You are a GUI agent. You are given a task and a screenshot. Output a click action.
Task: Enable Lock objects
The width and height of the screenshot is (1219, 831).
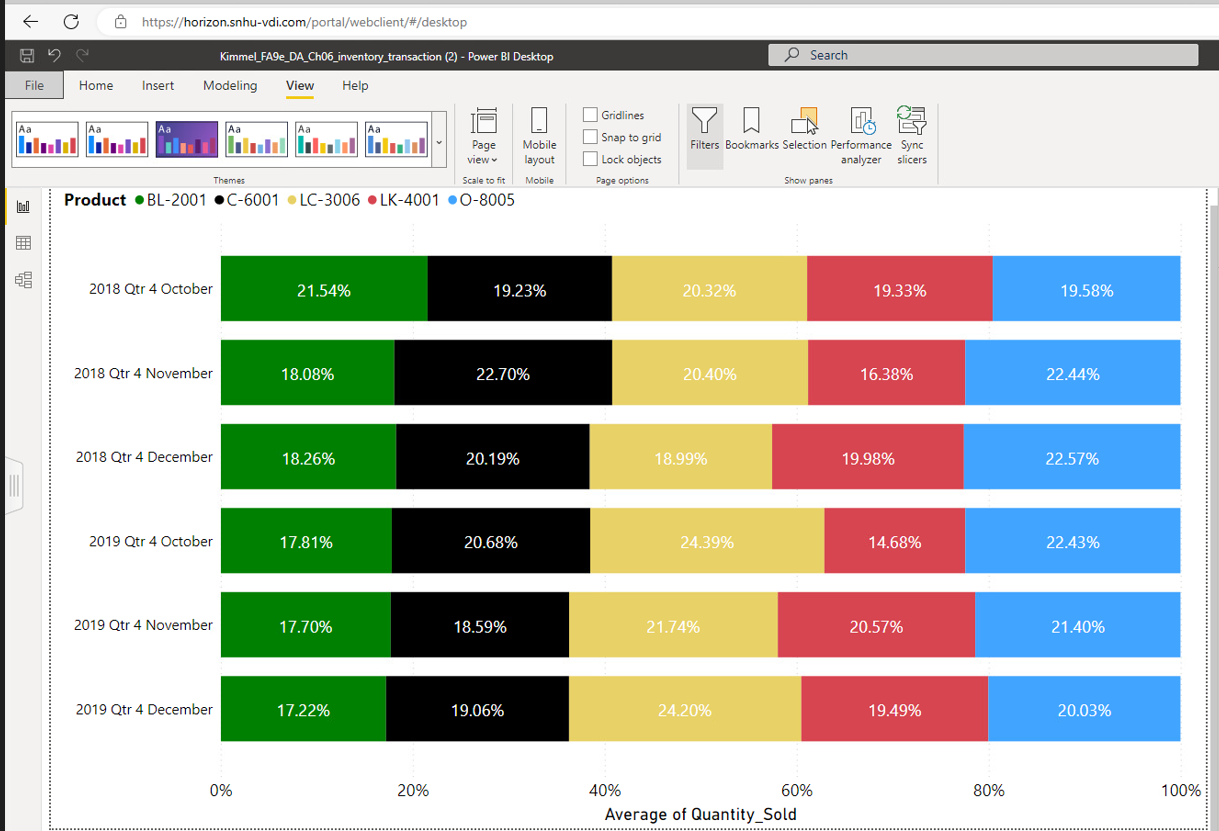(x=590, y=159)
